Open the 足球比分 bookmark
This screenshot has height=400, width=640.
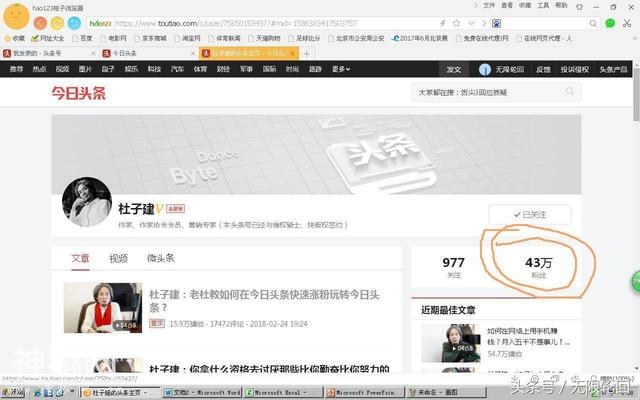point(304,38)
